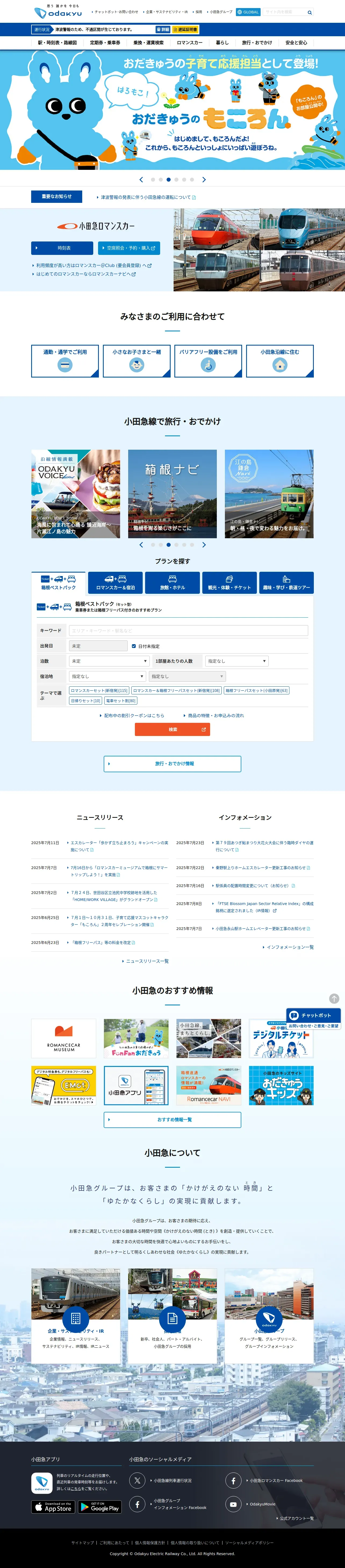
Task: Click the Odakyu app icon in footer
Action: tap(42, 1483)
